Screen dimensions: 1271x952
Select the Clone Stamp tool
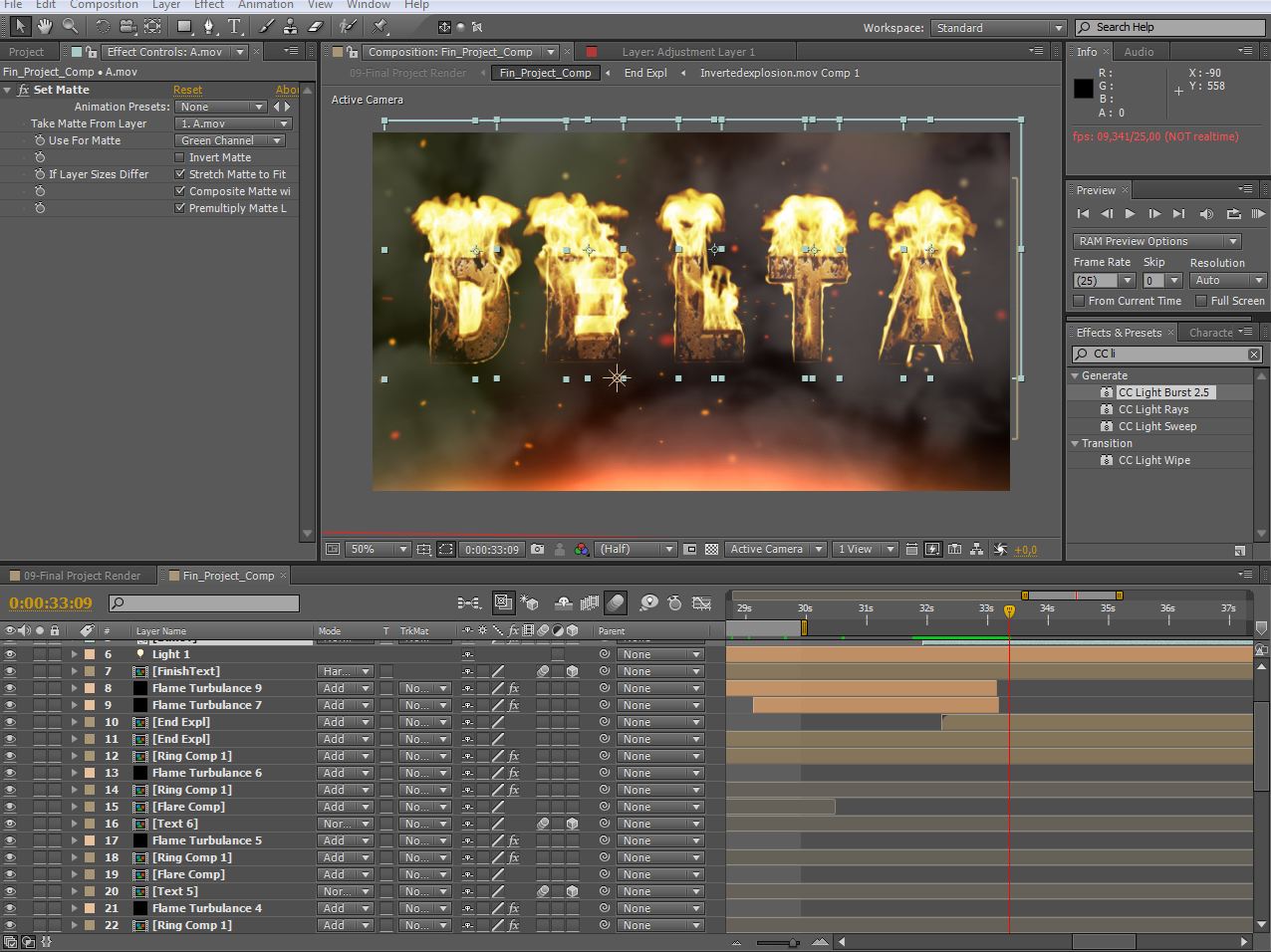click(x=290, y=27)
